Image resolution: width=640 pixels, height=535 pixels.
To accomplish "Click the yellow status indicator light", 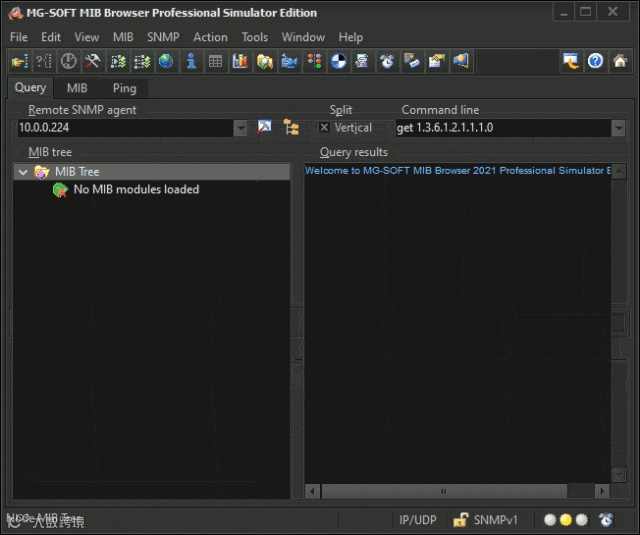I will click(x=566, y=519).
